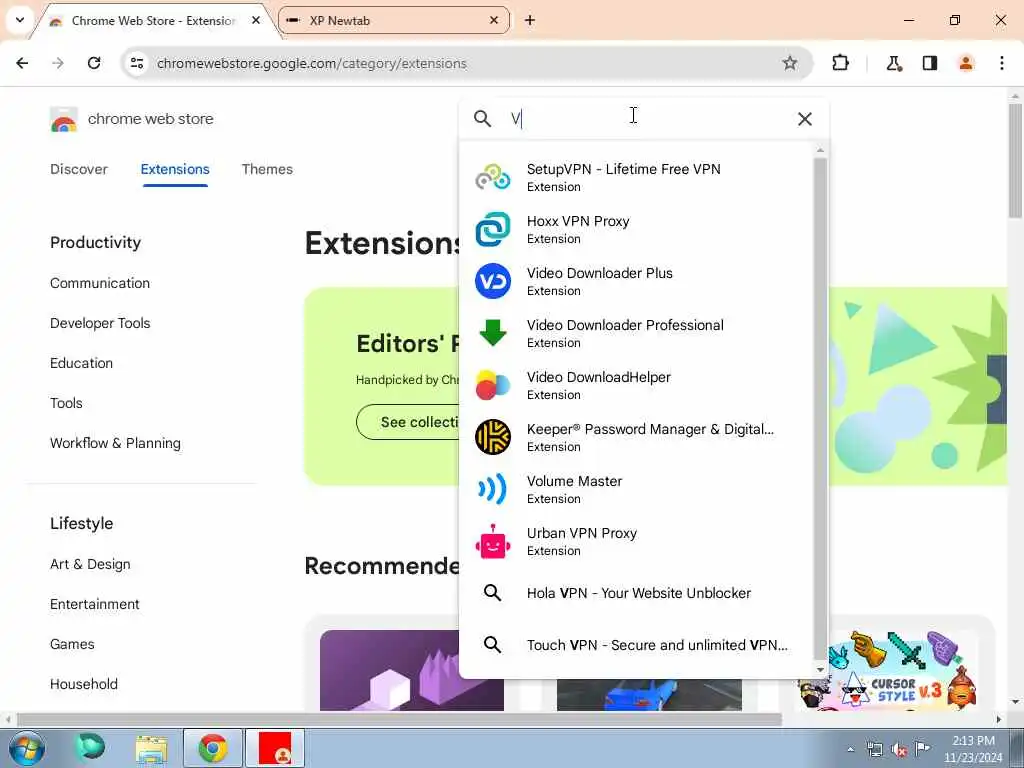This screenshot has width=1024, height=768.
Task: Click the Video Downloader Plus icon
Action: tap(492, 281)
